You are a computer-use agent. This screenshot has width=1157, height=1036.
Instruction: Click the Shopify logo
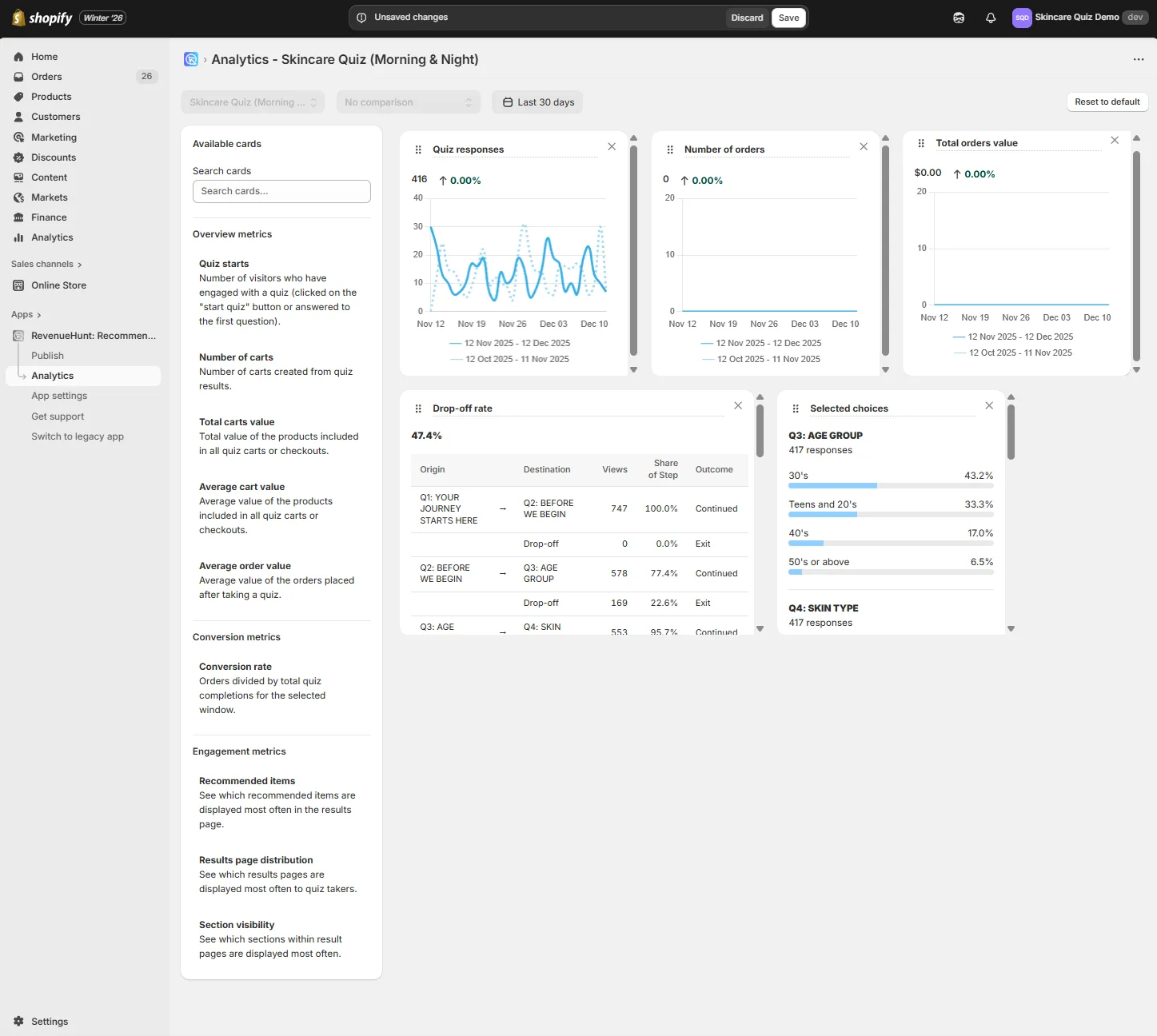42,18
